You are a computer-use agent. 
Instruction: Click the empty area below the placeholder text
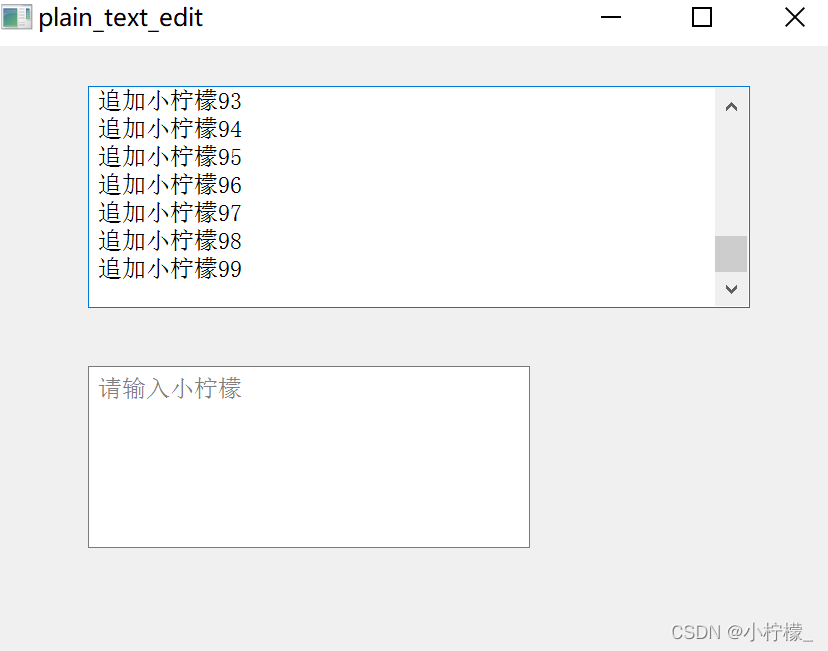pos(300,480)
